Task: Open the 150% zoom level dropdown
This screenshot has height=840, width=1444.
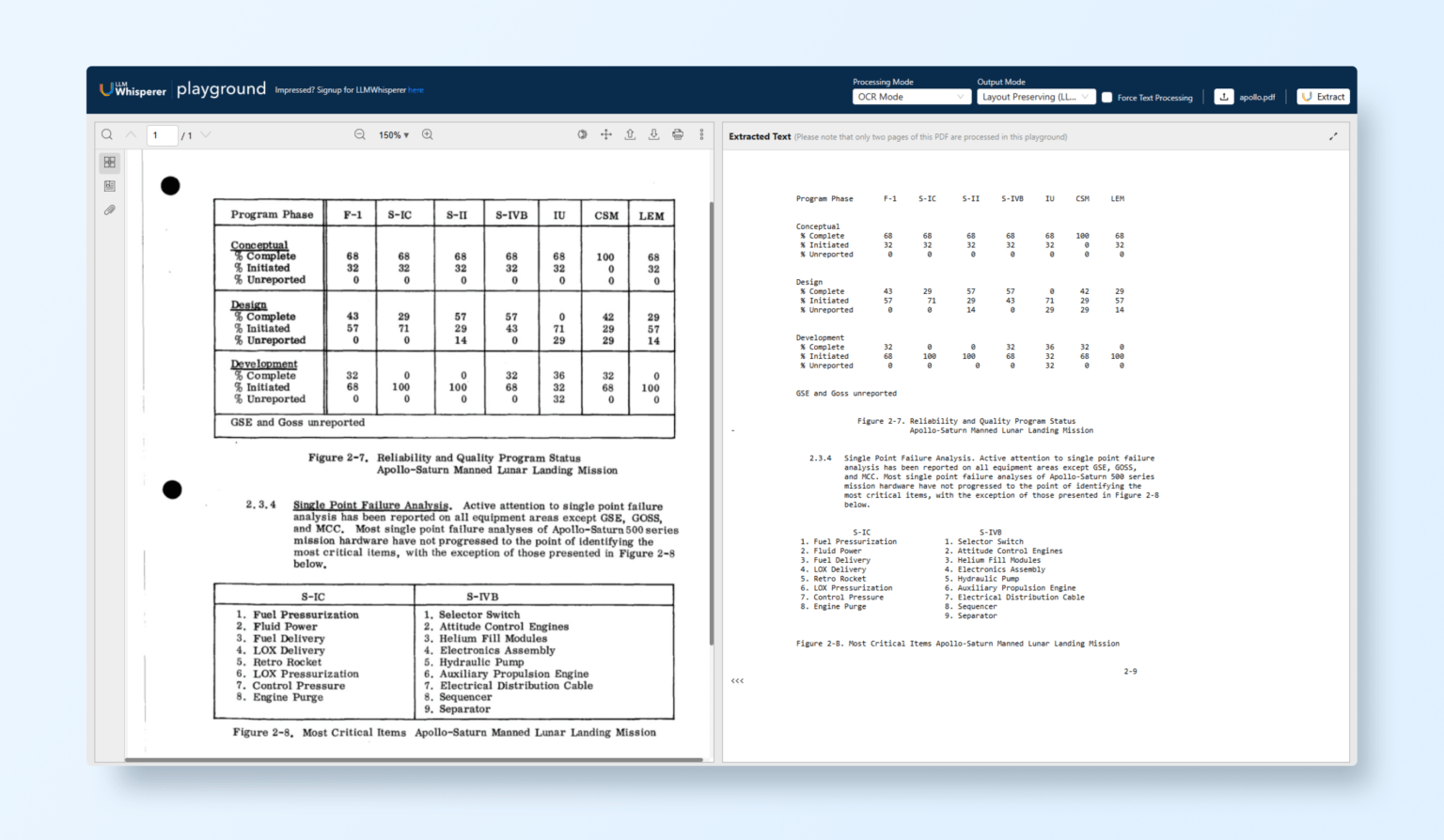Action: [x=394, y=134]
